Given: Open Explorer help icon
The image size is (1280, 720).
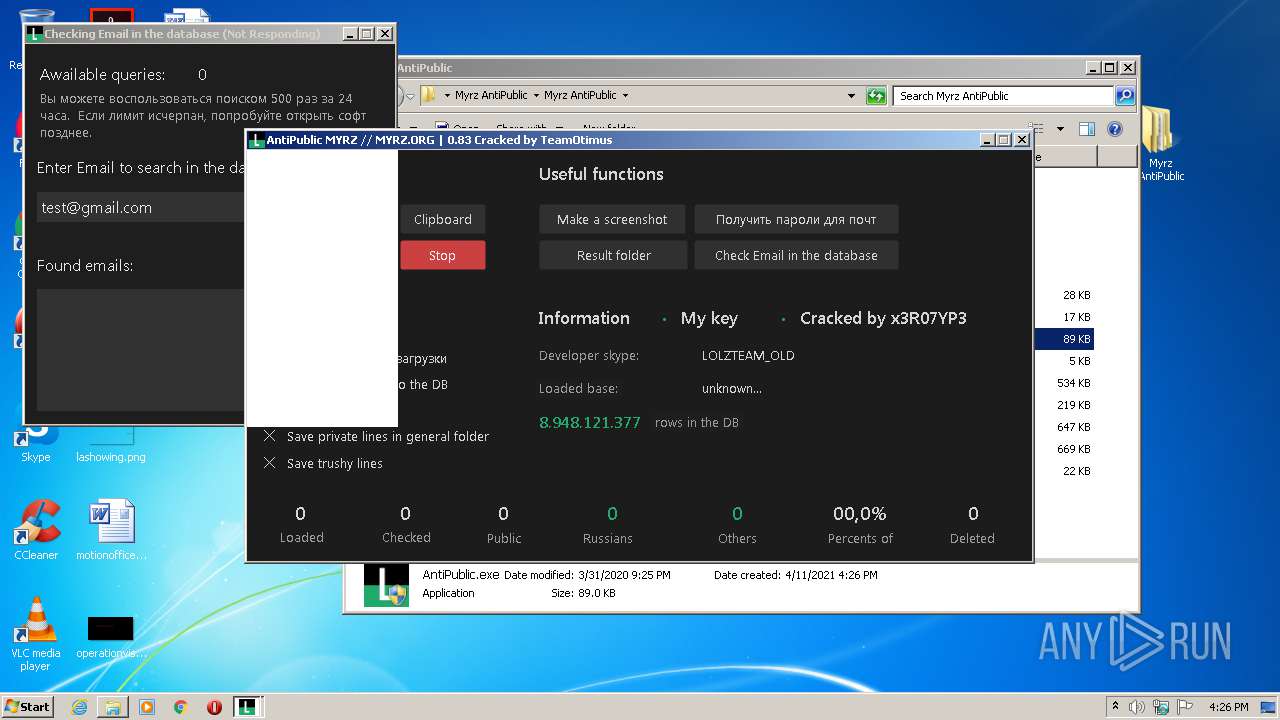Looking at the screenshot, I should point(1115,129).
